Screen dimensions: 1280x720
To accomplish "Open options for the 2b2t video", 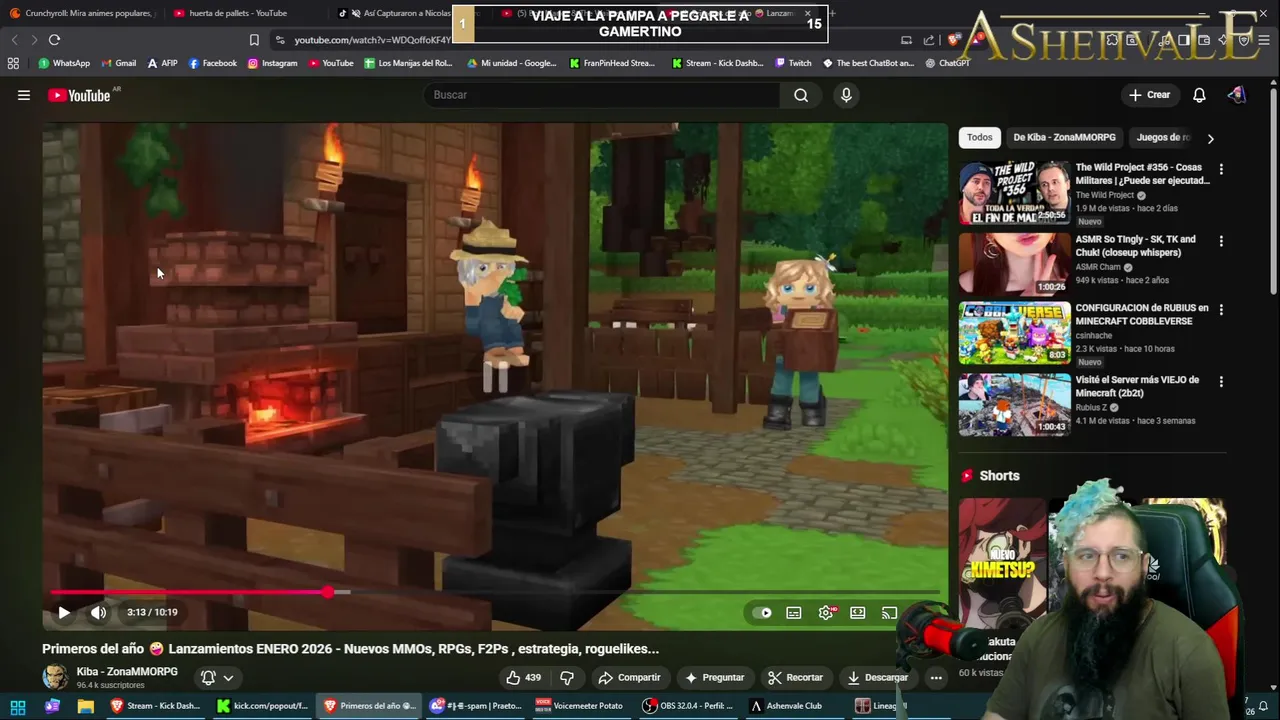I will click(1221, 382).
